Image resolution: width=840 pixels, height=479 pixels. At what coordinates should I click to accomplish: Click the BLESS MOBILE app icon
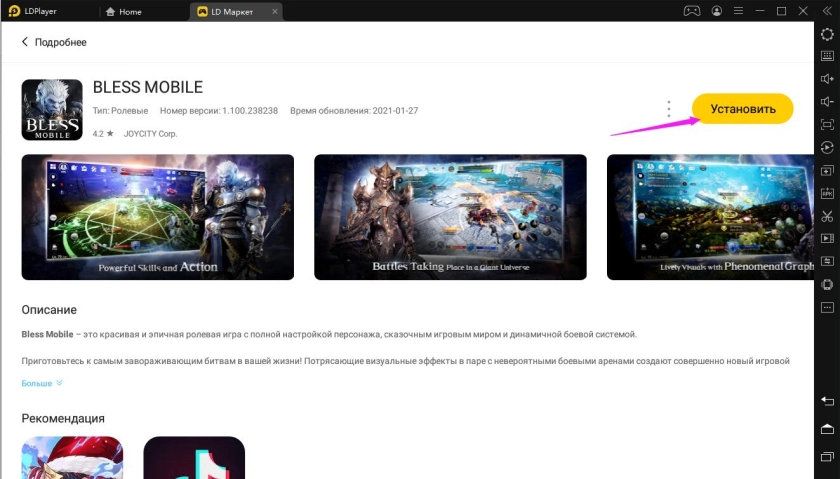pos(52,110)
